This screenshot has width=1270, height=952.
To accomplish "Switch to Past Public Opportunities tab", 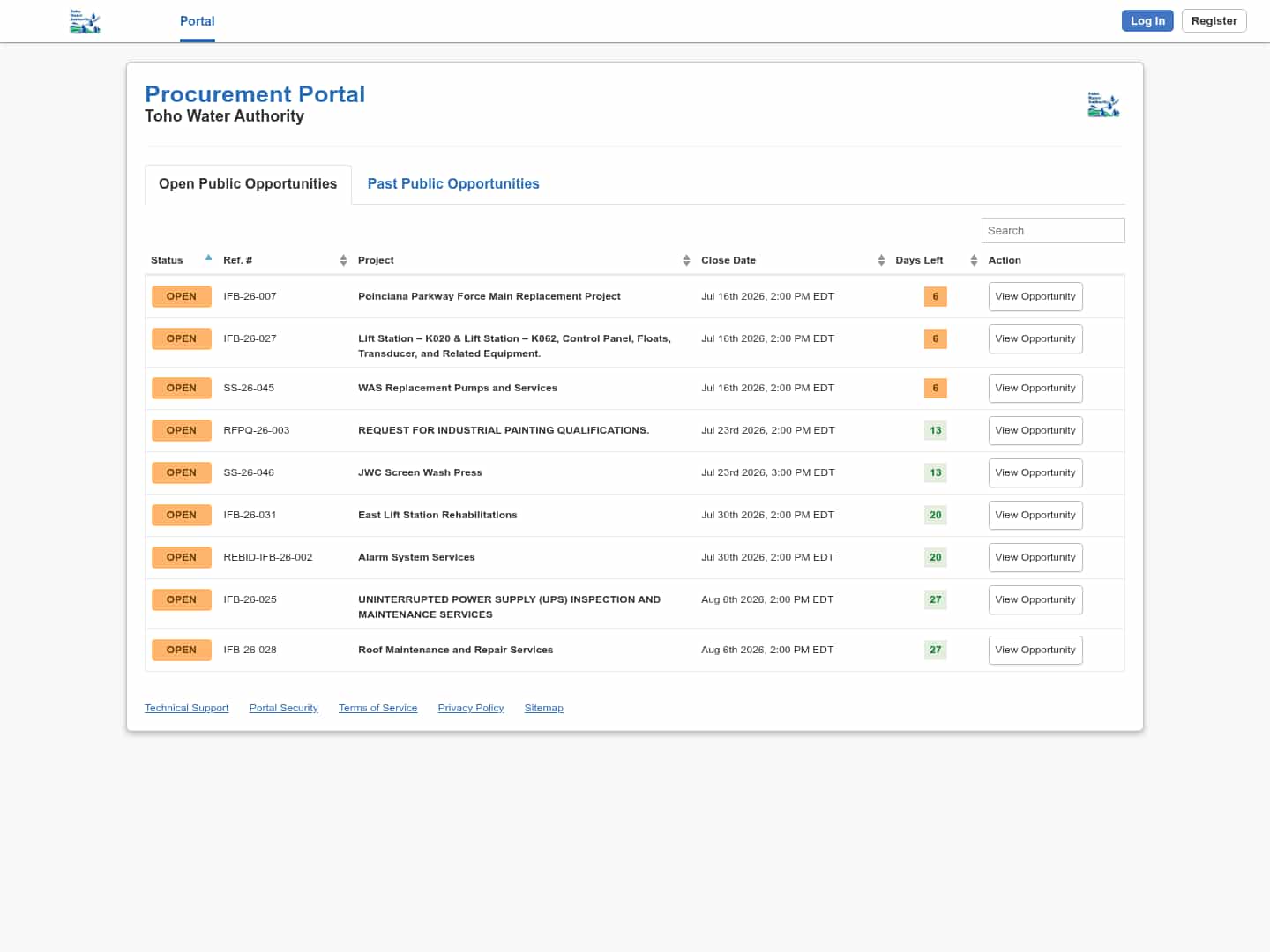I will click(453, 183).
